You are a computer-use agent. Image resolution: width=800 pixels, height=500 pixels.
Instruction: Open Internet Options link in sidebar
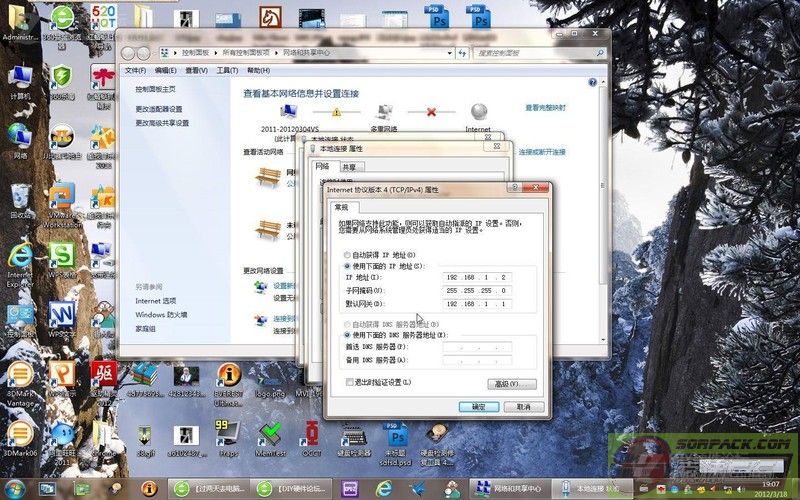click(156, 301)
